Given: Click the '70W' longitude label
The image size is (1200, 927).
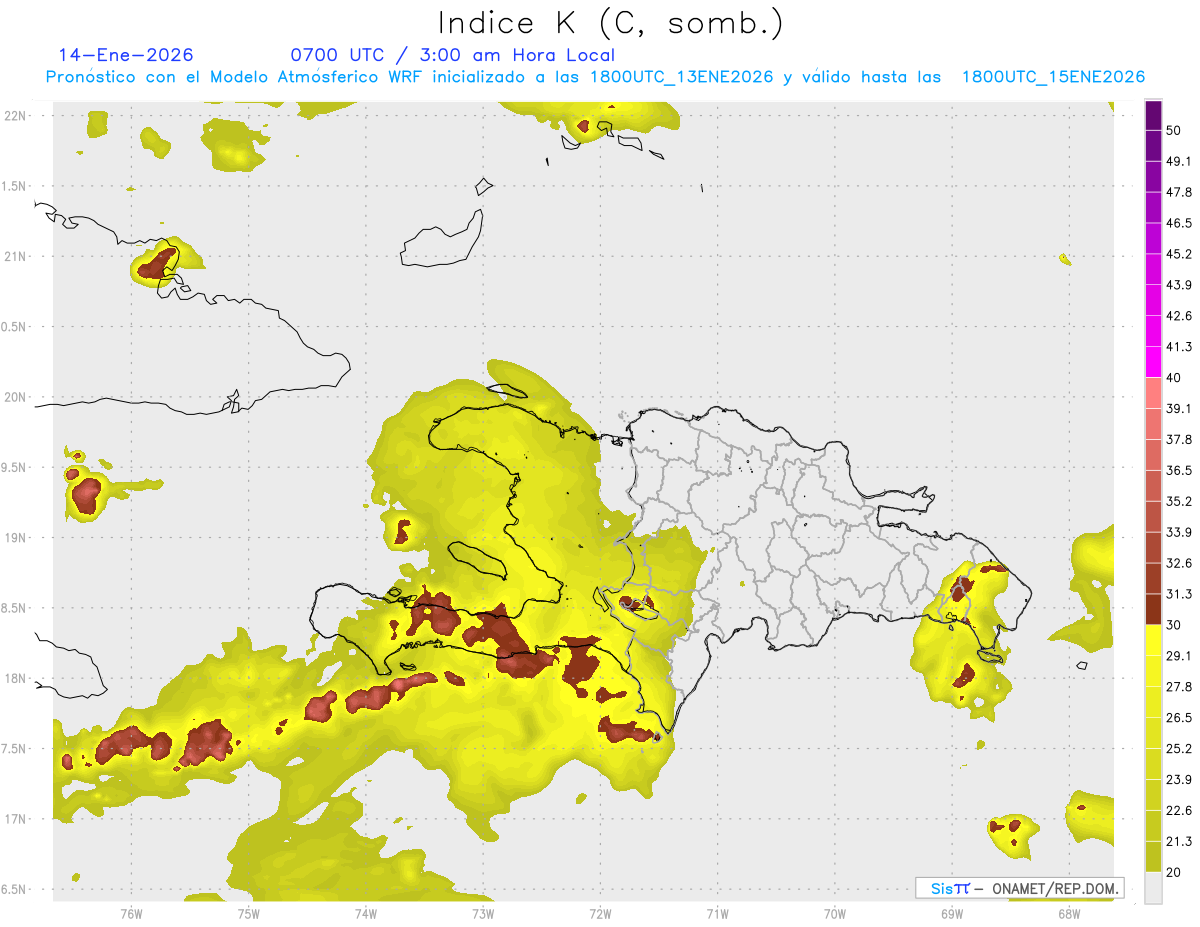Looking at the screenshot, I should tap(835, 913).
